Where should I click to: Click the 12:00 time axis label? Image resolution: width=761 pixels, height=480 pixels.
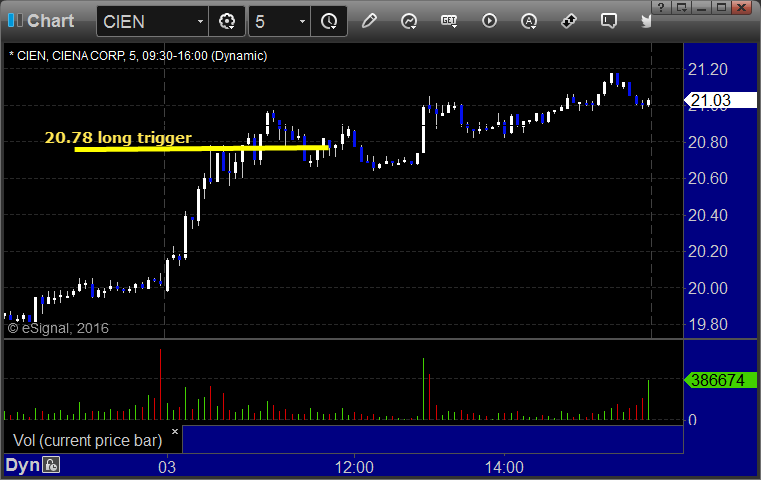pyautogui.click(x=354, y=467)
